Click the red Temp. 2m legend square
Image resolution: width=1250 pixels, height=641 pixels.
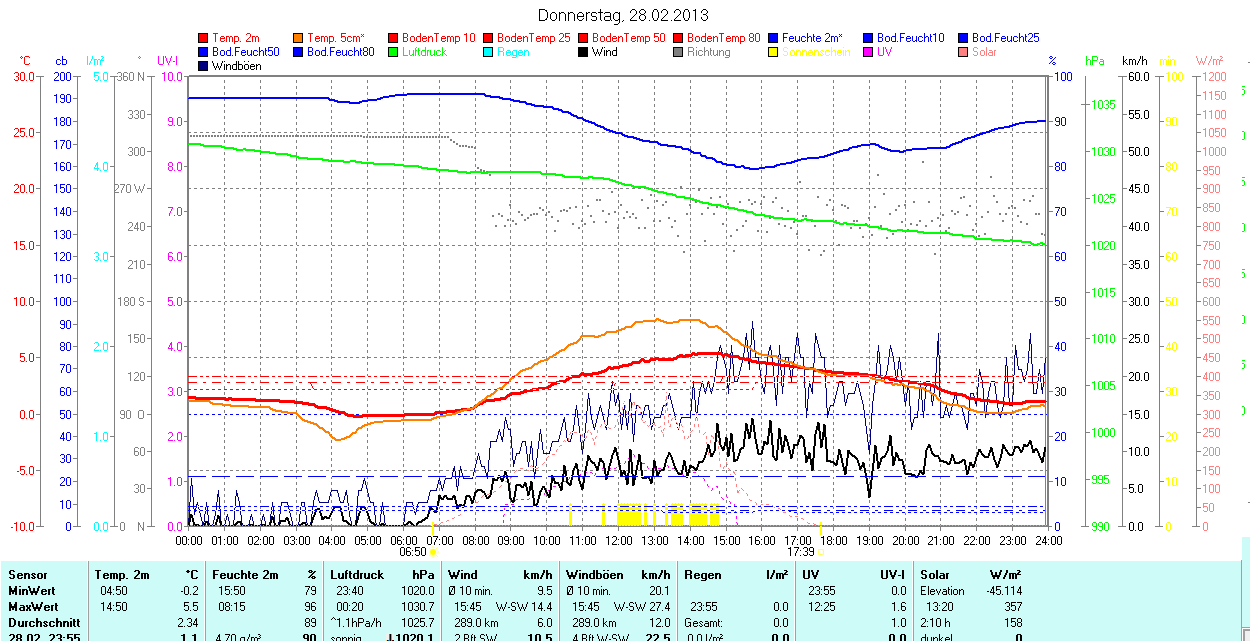tap(204, 38)
